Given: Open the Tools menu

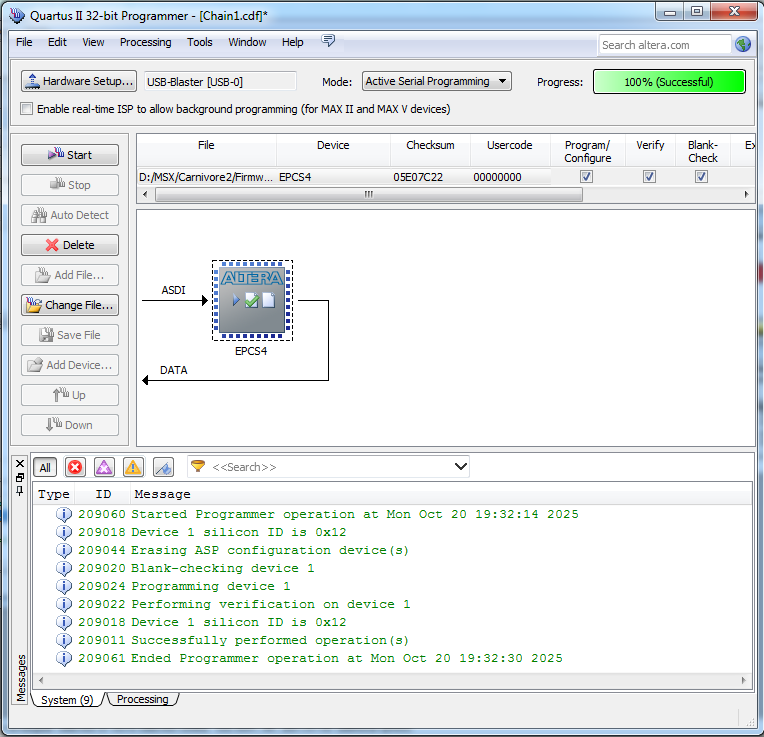Looking at the screenshot, I should pos(200,42).
